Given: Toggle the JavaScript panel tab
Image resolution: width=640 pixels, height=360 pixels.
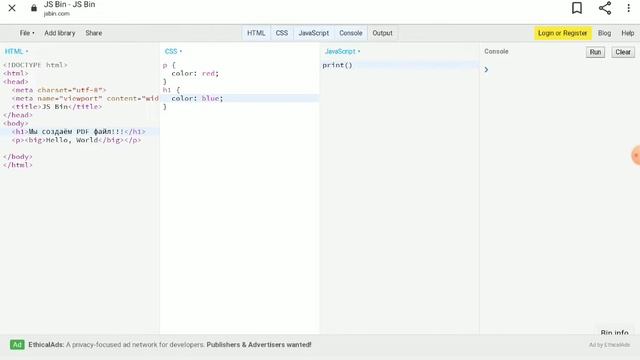Looking at the screenshot, I should coord(313,33).
